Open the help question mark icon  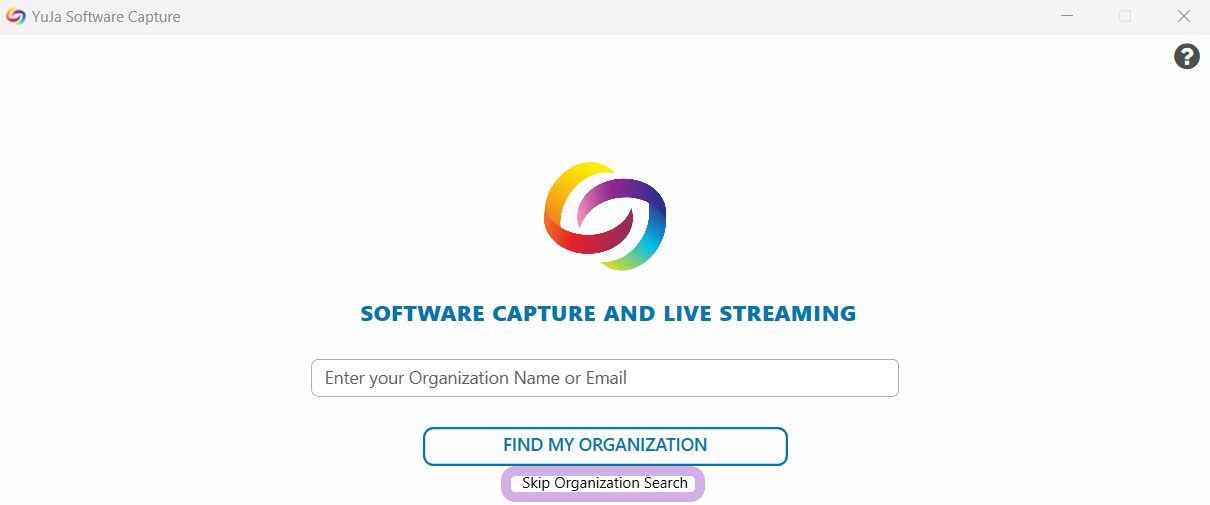pos(1187,57)
